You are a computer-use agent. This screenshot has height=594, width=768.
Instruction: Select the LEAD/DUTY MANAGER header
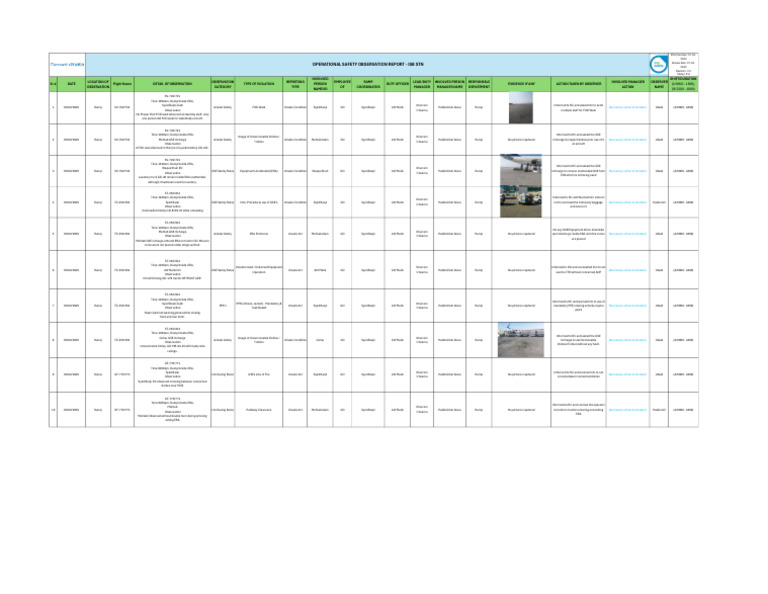point(422,84)
